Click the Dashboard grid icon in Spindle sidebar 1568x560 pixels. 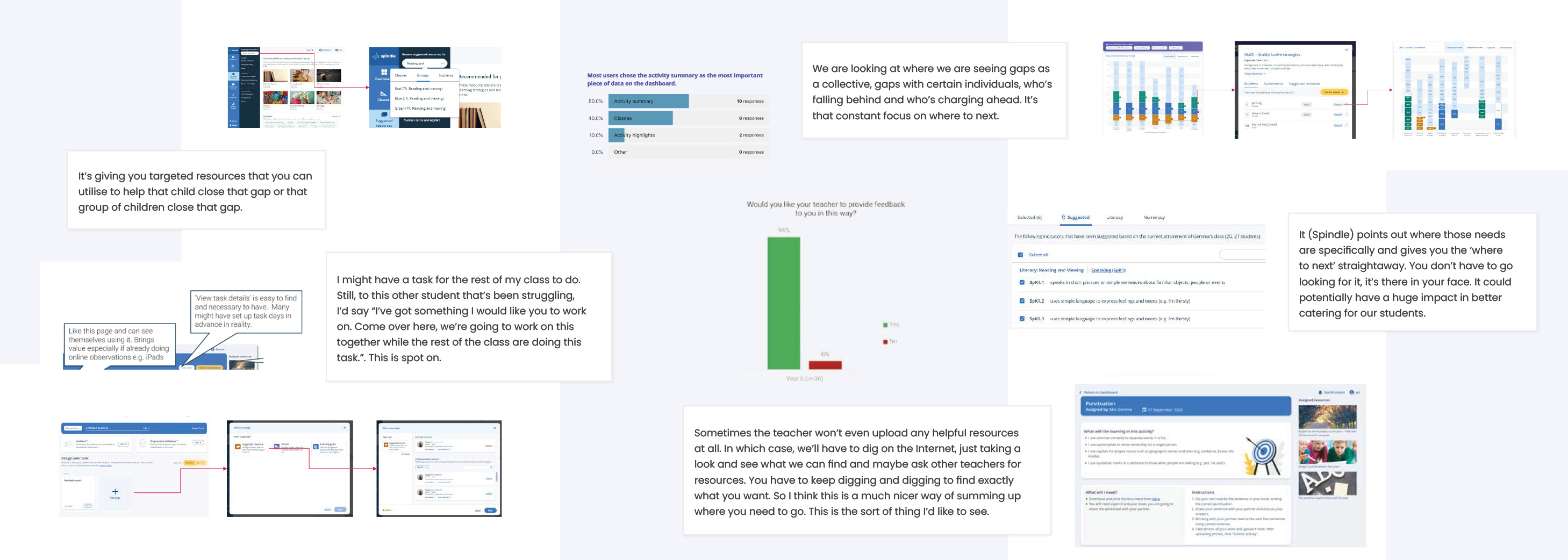coord(384,72)
